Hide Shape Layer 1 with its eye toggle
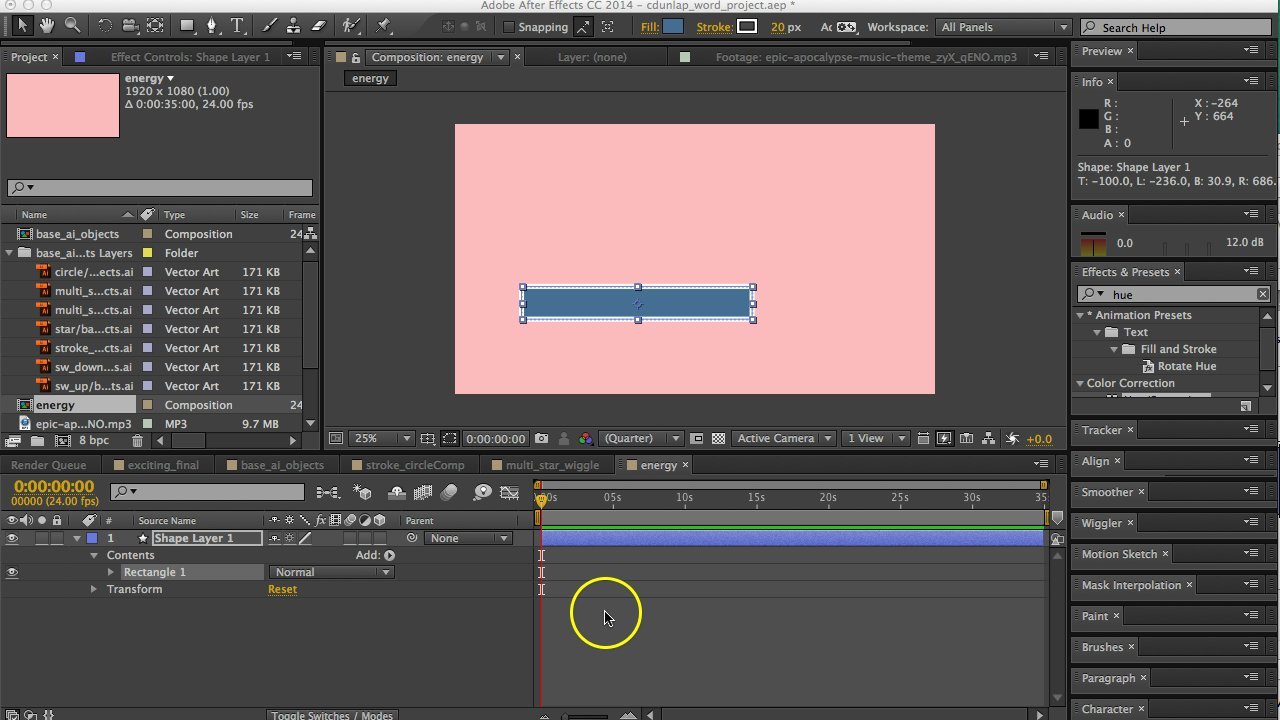 point(10,538)
